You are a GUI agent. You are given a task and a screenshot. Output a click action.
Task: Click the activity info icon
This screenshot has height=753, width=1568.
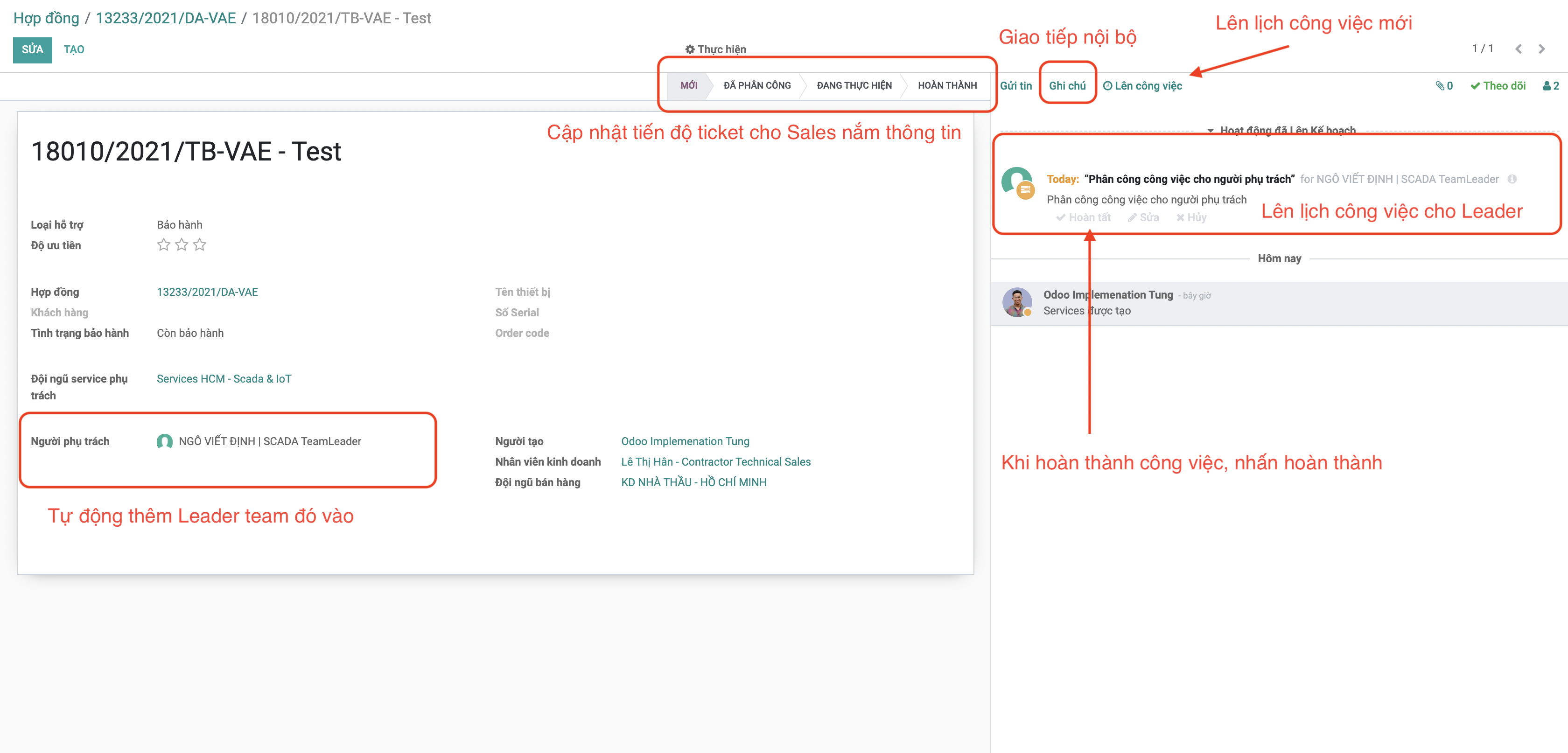[1512, 179]
